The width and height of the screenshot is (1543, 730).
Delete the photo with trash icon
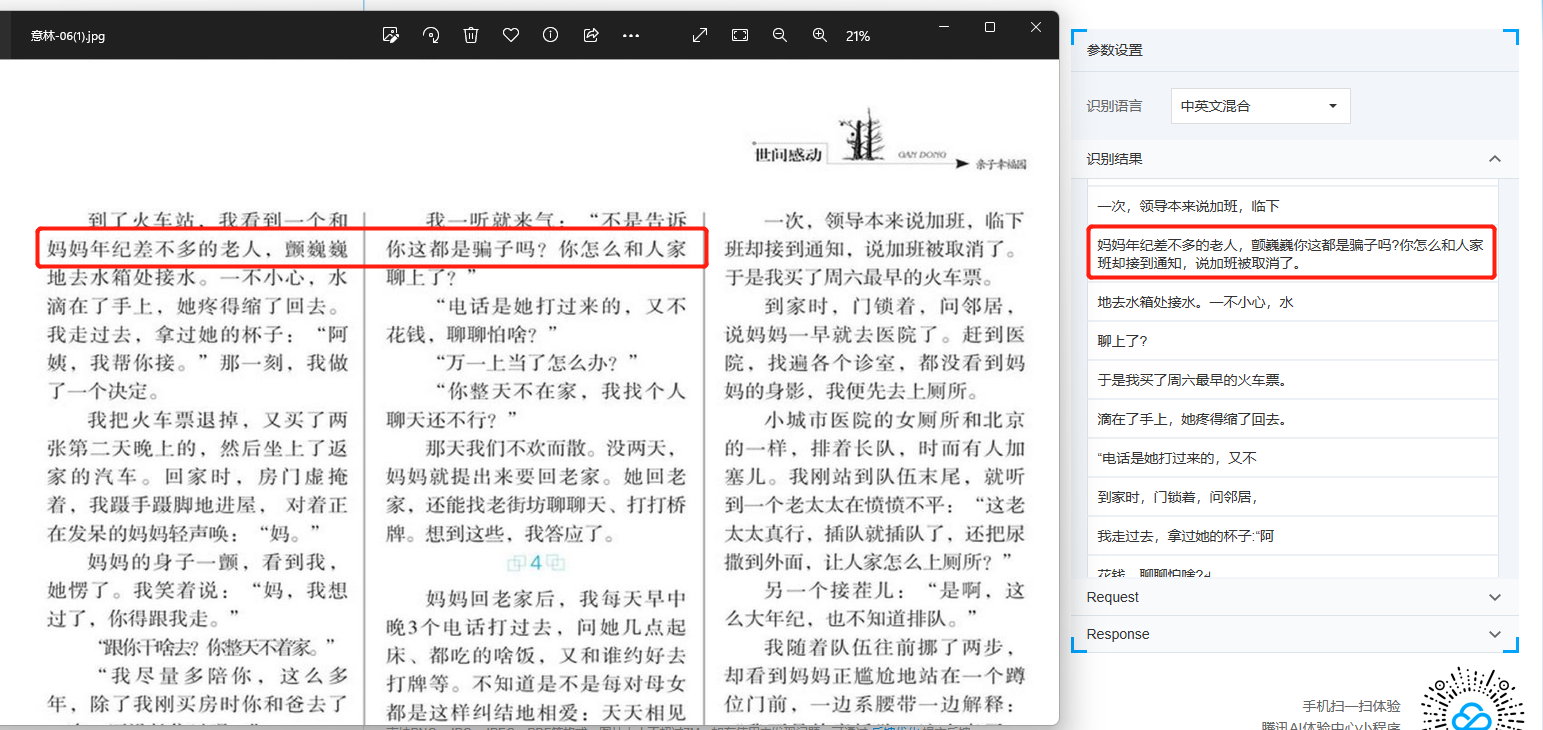(471, 35)
